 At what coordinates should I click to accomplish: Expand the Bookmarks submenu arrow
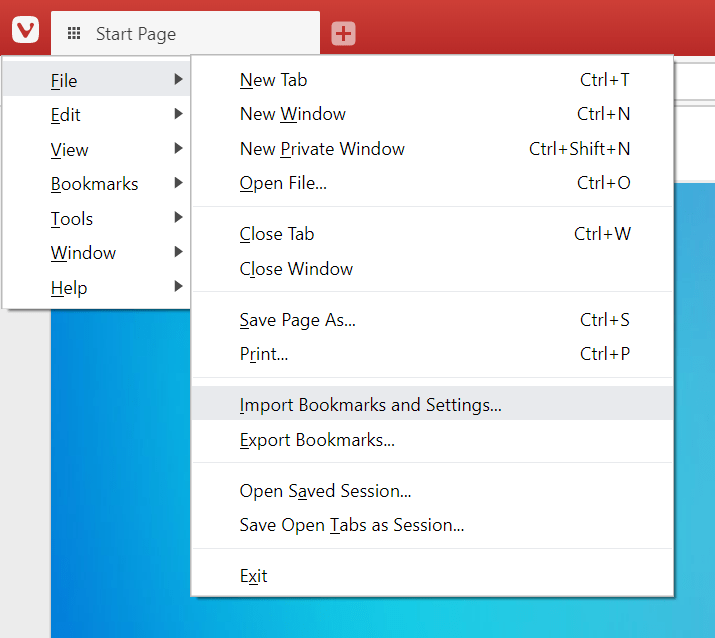point(178,183)
